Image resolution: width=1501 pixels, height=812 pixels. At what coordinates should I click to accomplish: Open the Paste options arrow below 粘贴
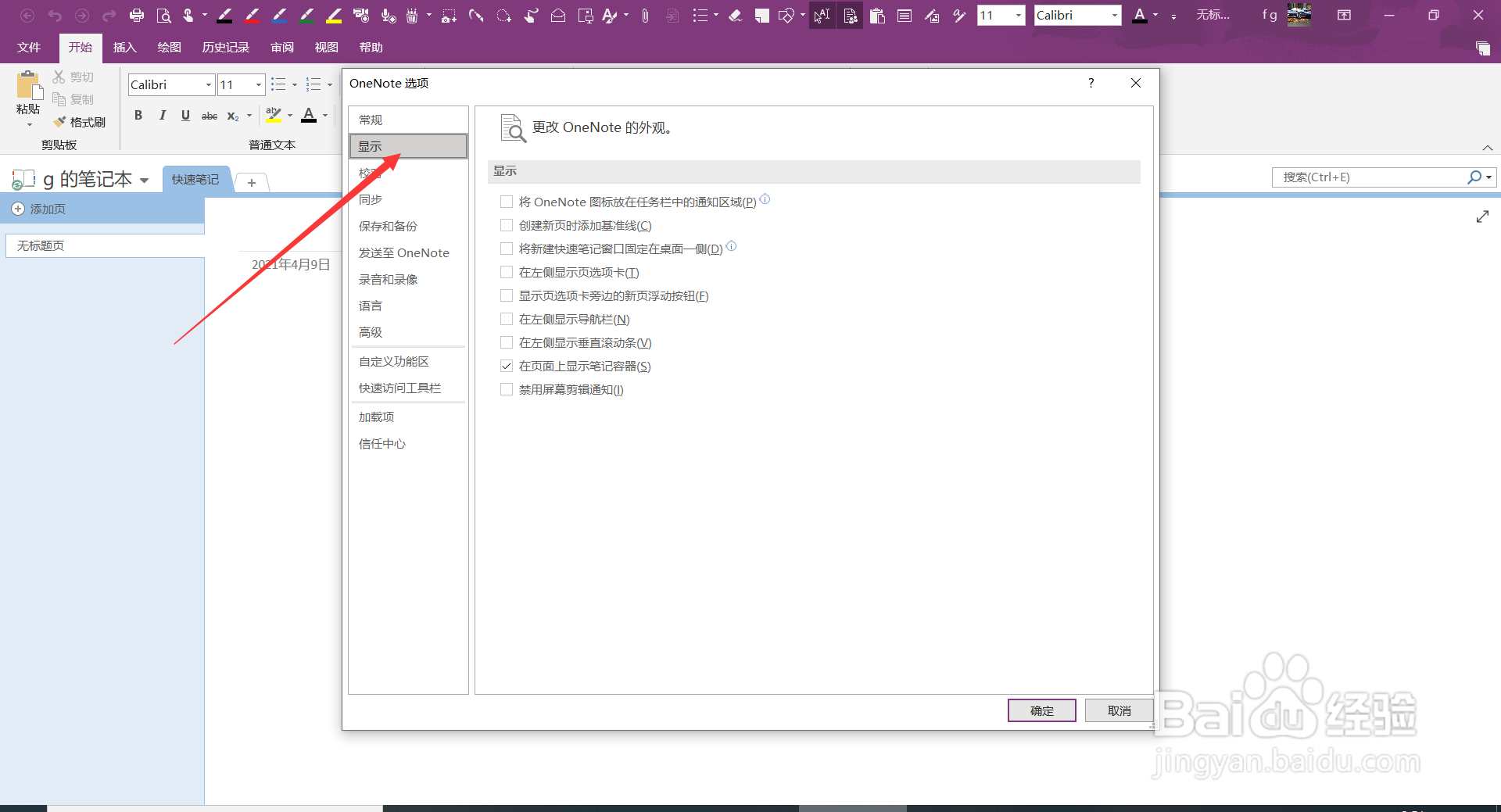29,124
